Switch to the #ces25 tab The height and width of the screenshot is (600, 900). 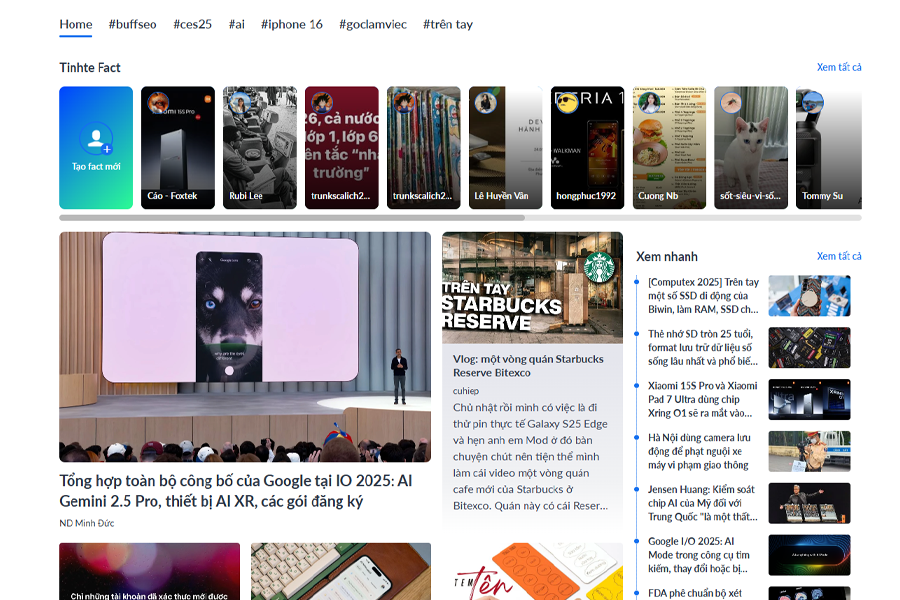(x=193, y=25)
